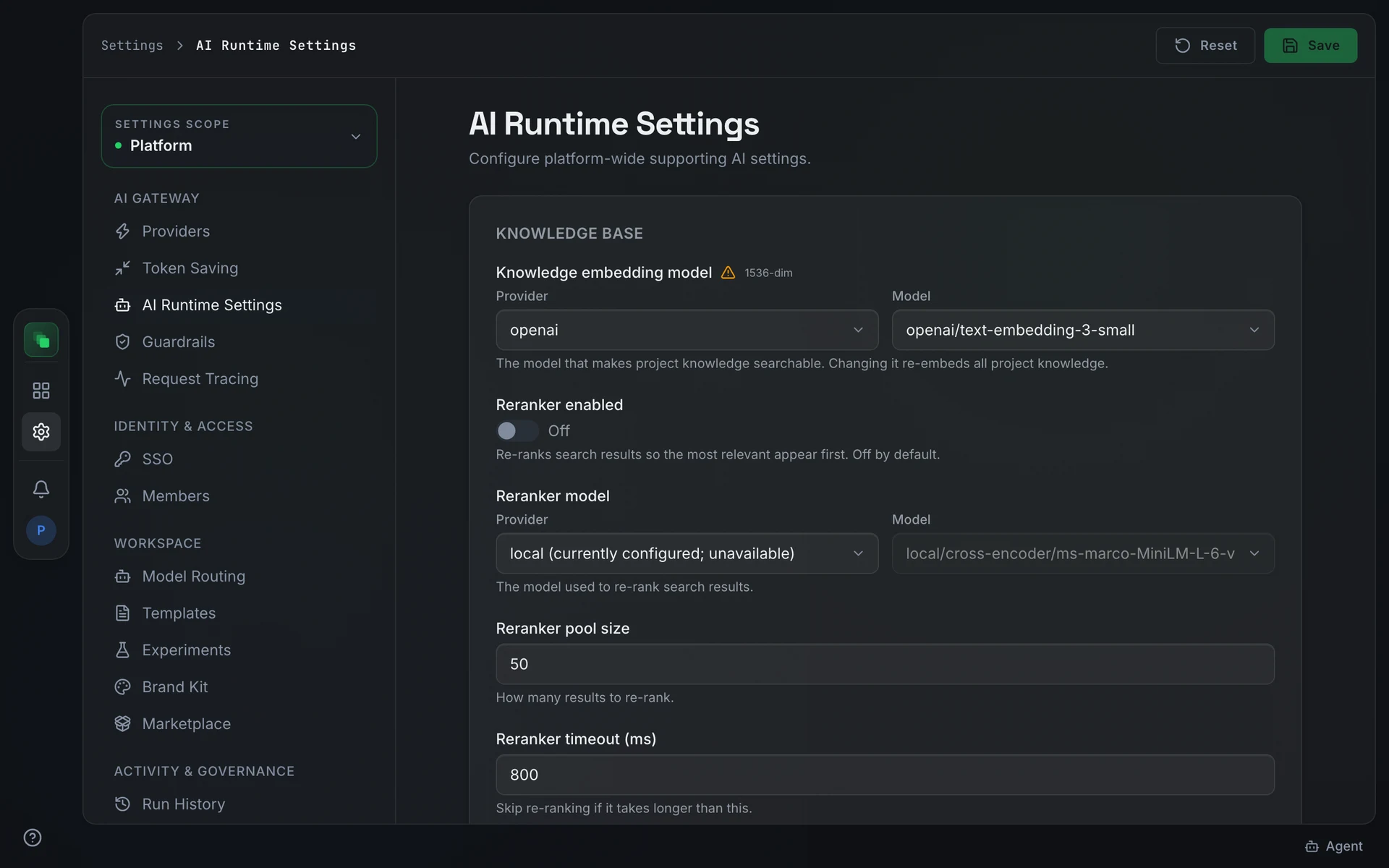Click the SSO key icon
Screen dimensions: 1389x868
point(123,459)
